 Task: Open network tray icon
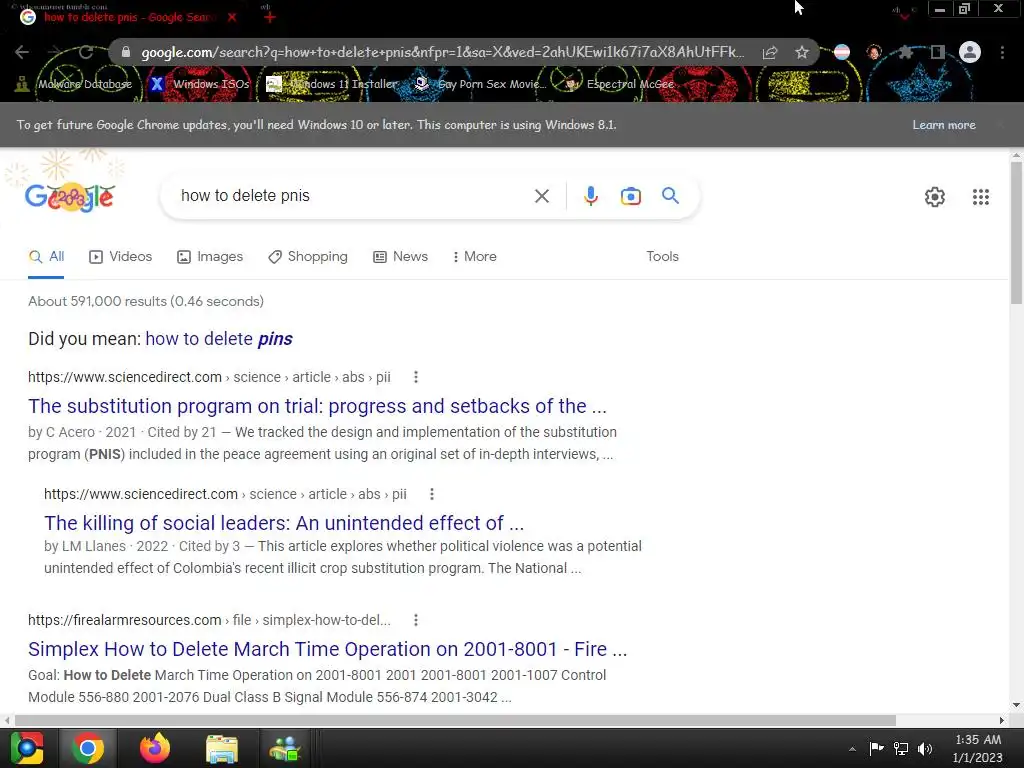click(x=901, y=748)
